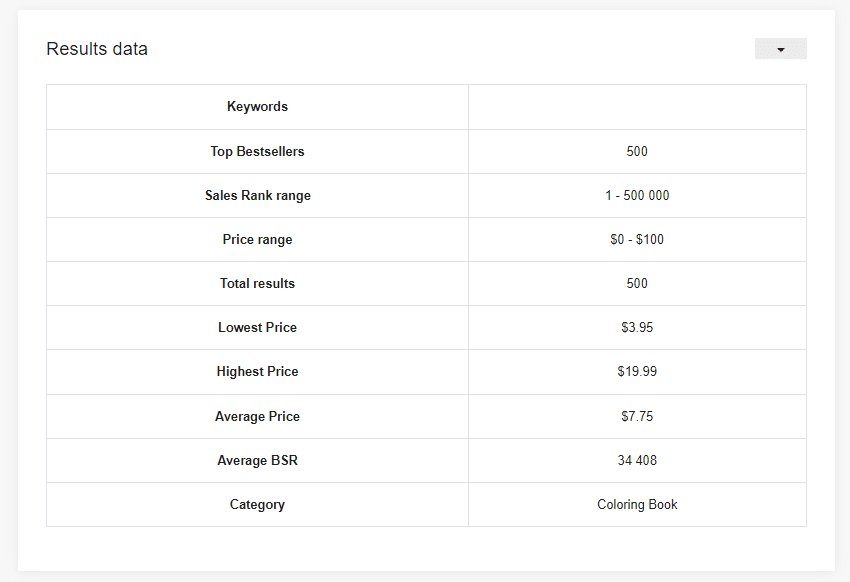Click the $19.99 highest price value
This screenshot has width=850, height=582.
[x=637, y=371]
